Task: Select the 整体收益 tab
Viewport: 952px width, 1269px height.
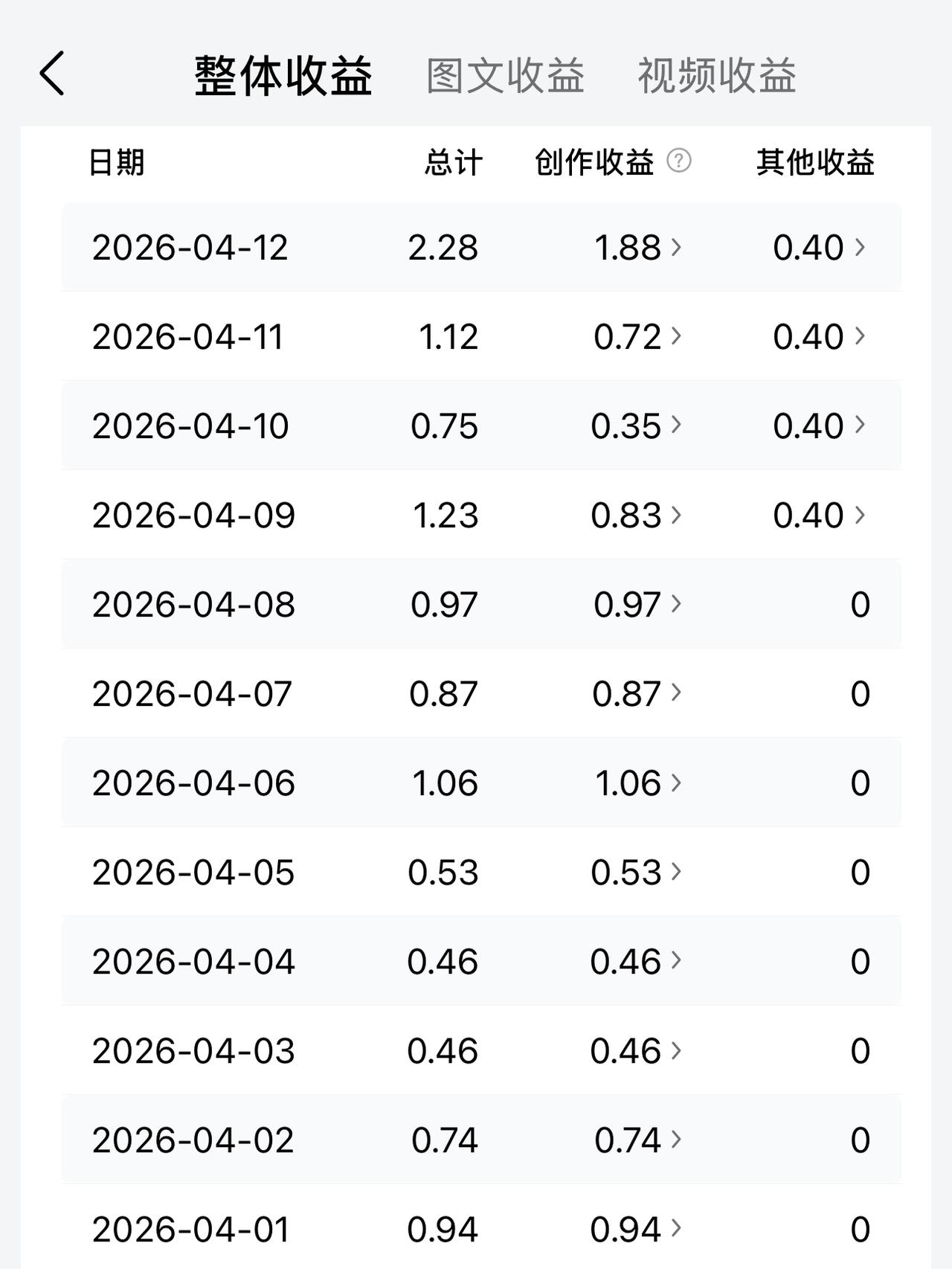Action: (x=283, y=76)
